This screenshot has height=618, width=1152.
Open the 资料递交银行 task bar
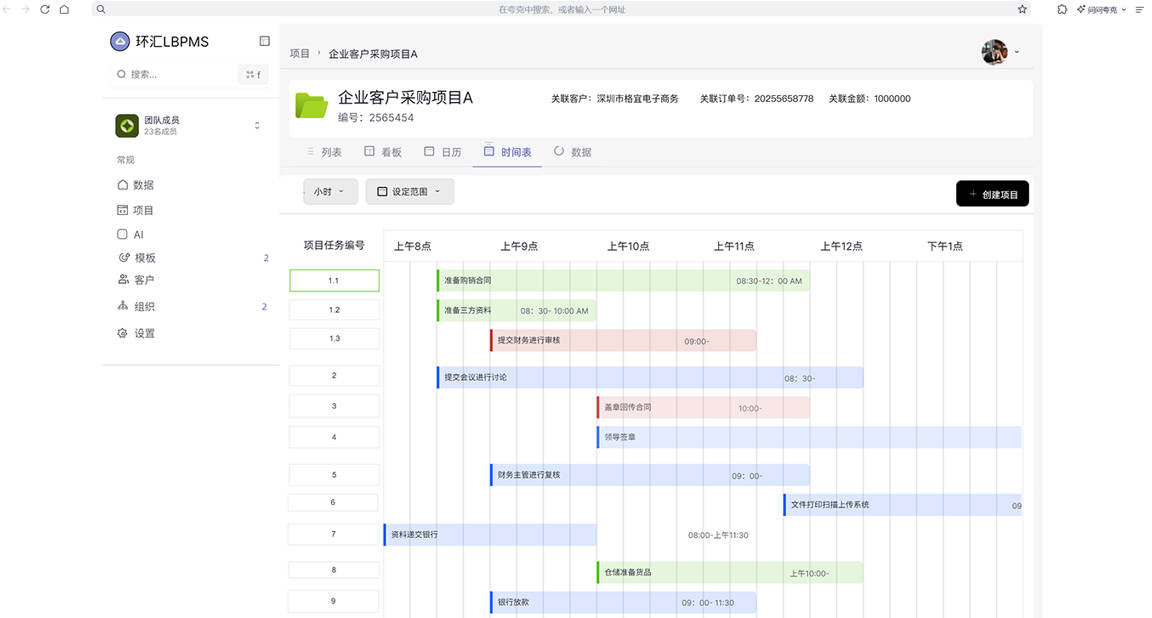(x=490, y=535)
